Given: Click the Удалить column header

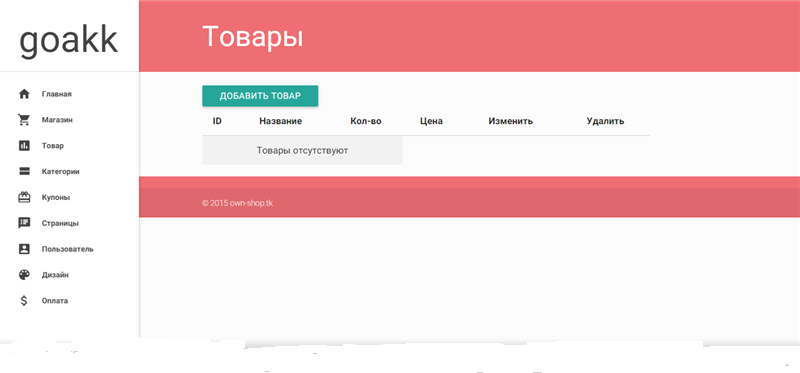Looking at the screenshot, I should click(x=605, y=121).
